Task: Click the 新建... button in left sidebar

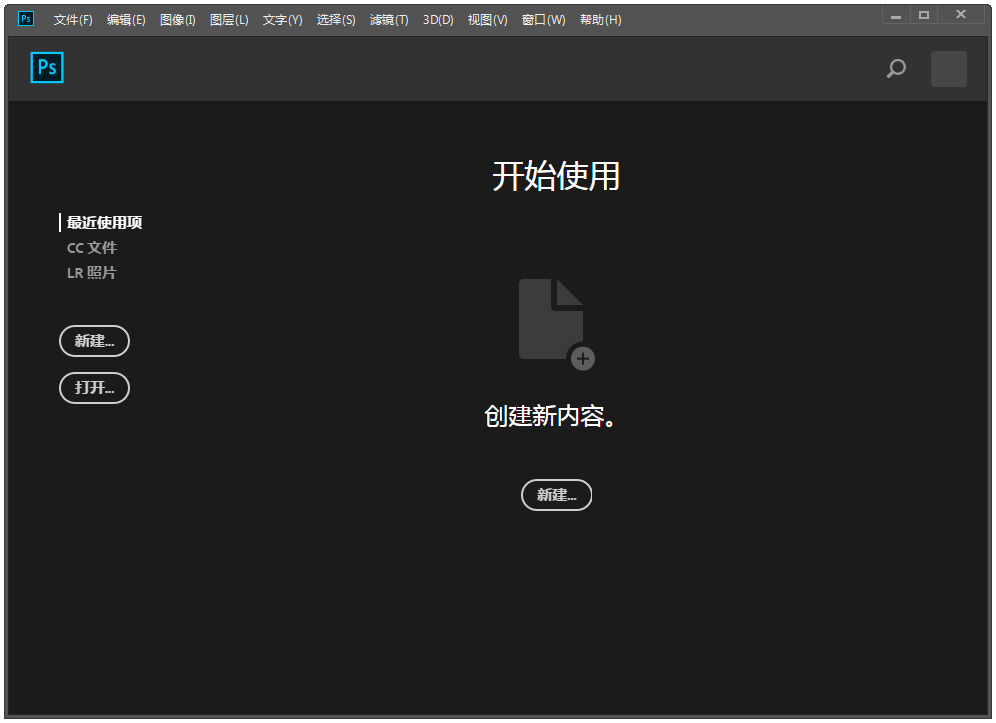Action: tap(95, 341)
